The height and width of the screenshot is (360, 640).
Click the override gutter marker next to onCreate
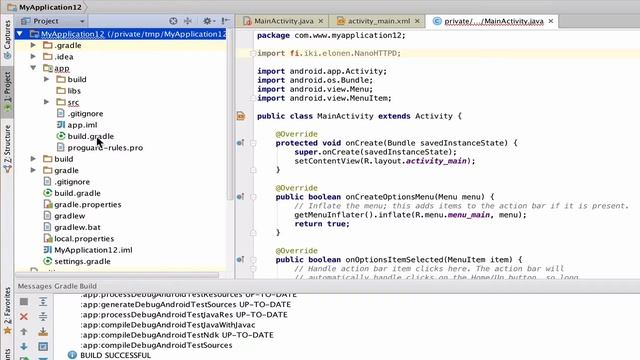click(240, 143)
